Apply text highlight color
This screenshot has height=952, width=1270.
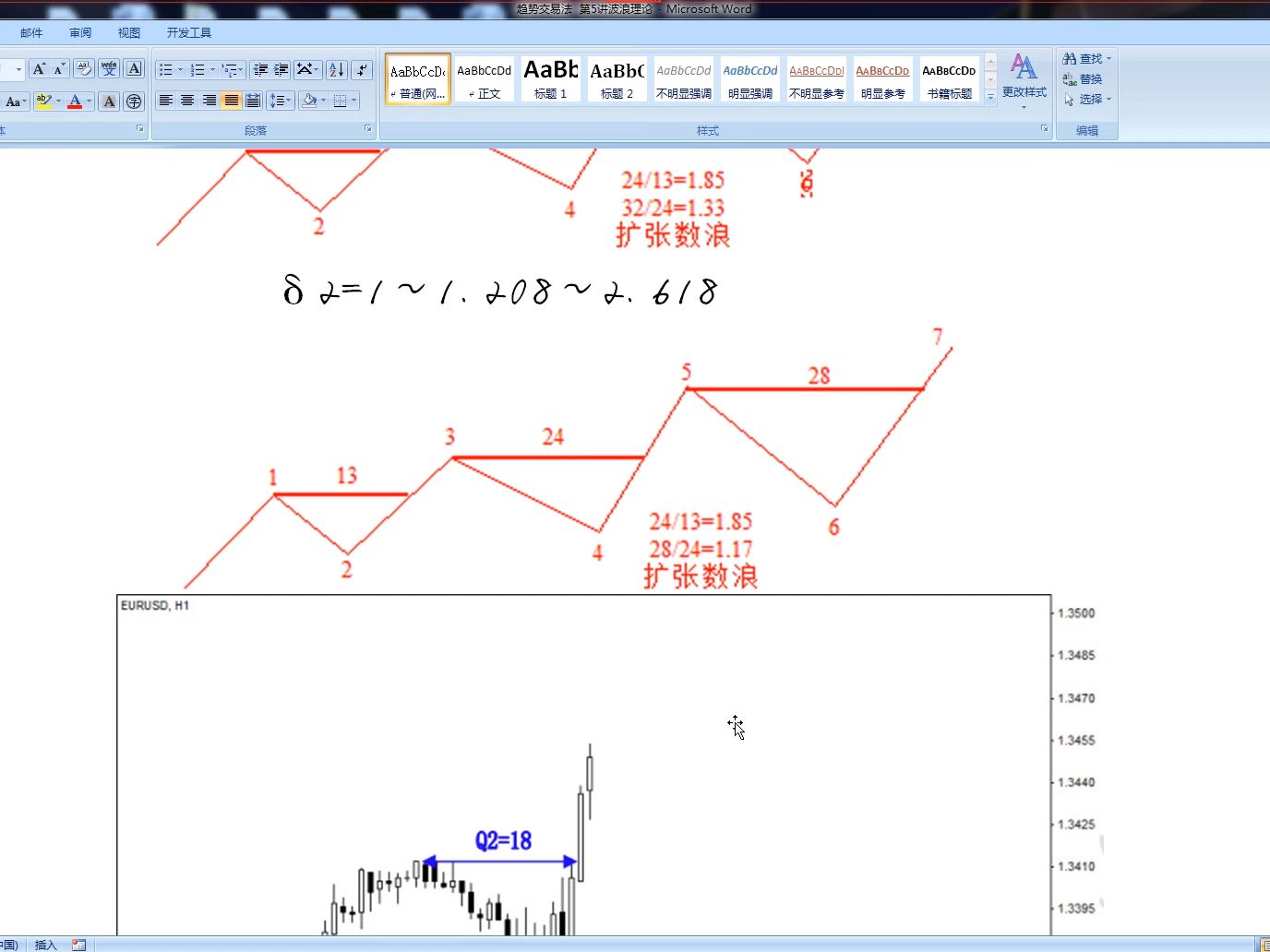click(42, 101)
